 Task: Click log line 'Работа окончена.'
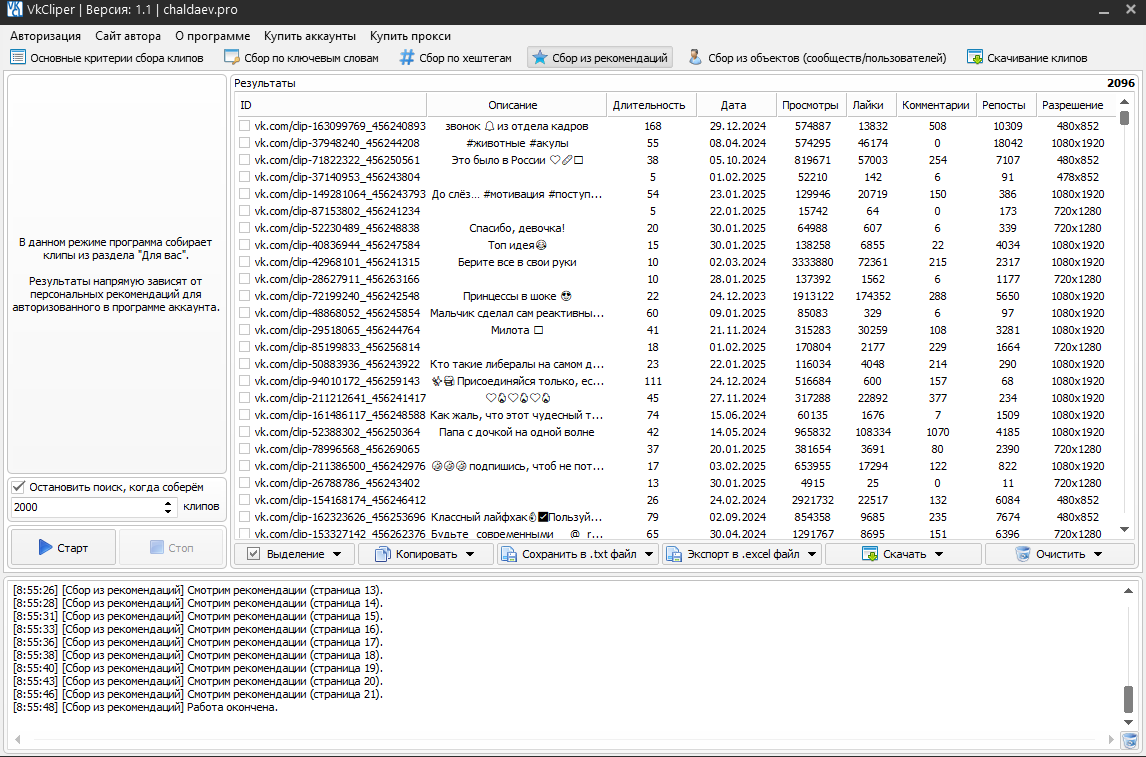point(232,707)
